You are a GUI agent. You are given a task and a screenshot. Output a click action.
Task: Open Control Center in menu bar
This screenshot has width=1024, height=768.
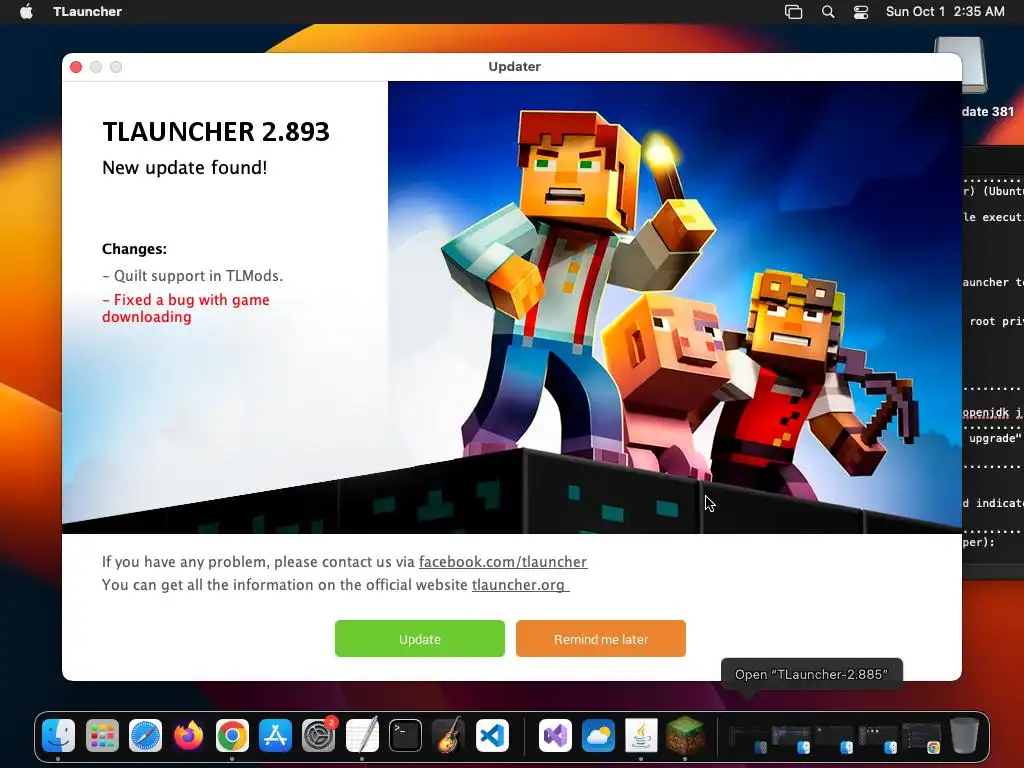(861, 12)
